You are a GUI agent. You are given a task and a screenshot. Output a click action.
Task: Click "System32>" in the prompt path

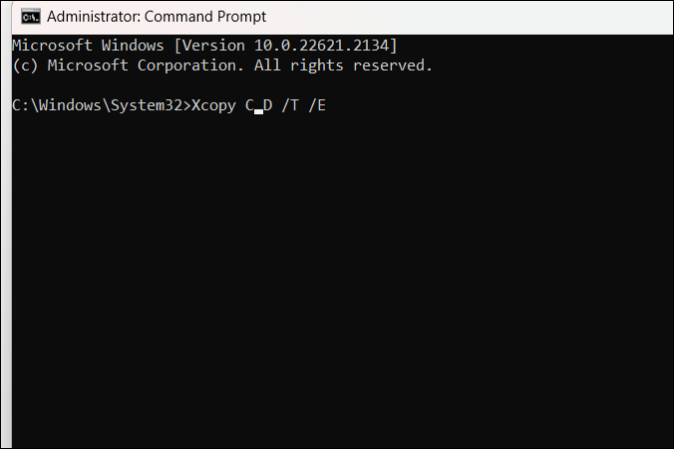(149, 104)
